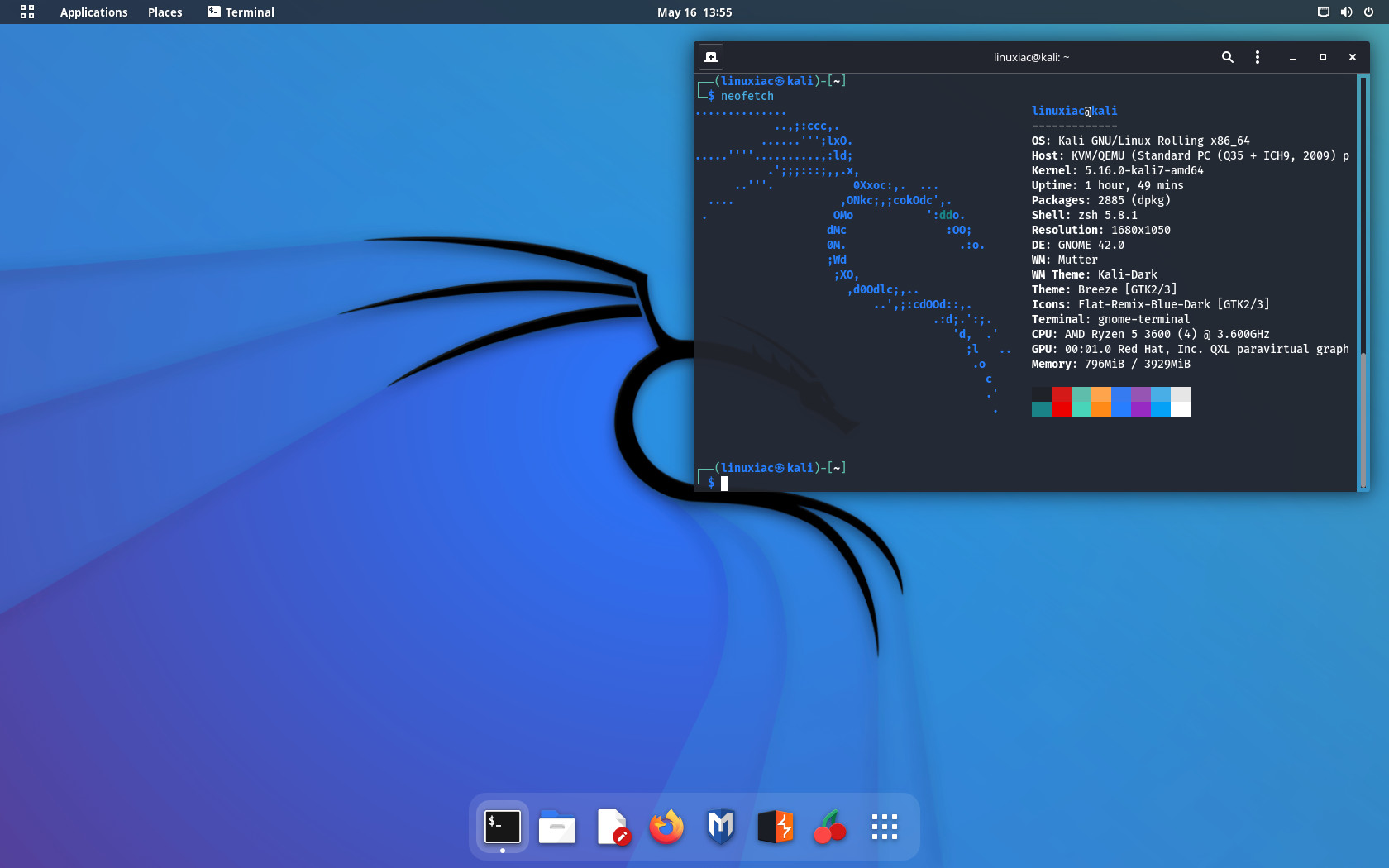Close the terminal window

click(1353, 57)
